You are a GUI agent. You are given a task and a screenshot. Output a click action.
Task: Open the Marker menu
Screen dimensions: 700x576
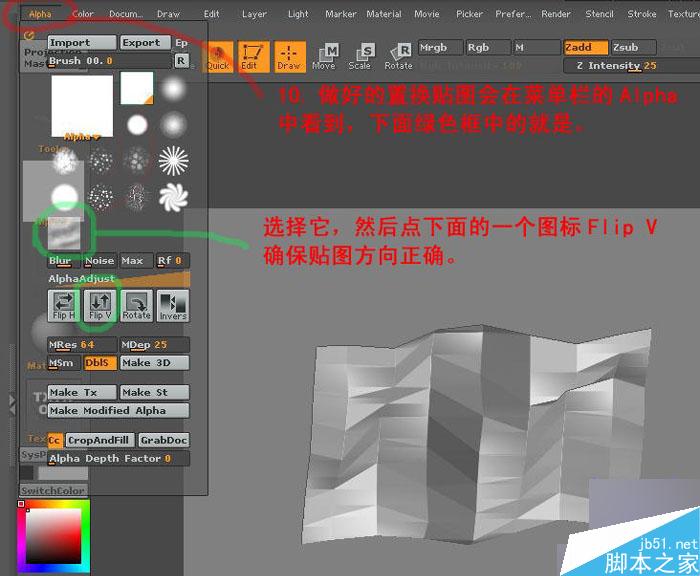coord(341,14)
